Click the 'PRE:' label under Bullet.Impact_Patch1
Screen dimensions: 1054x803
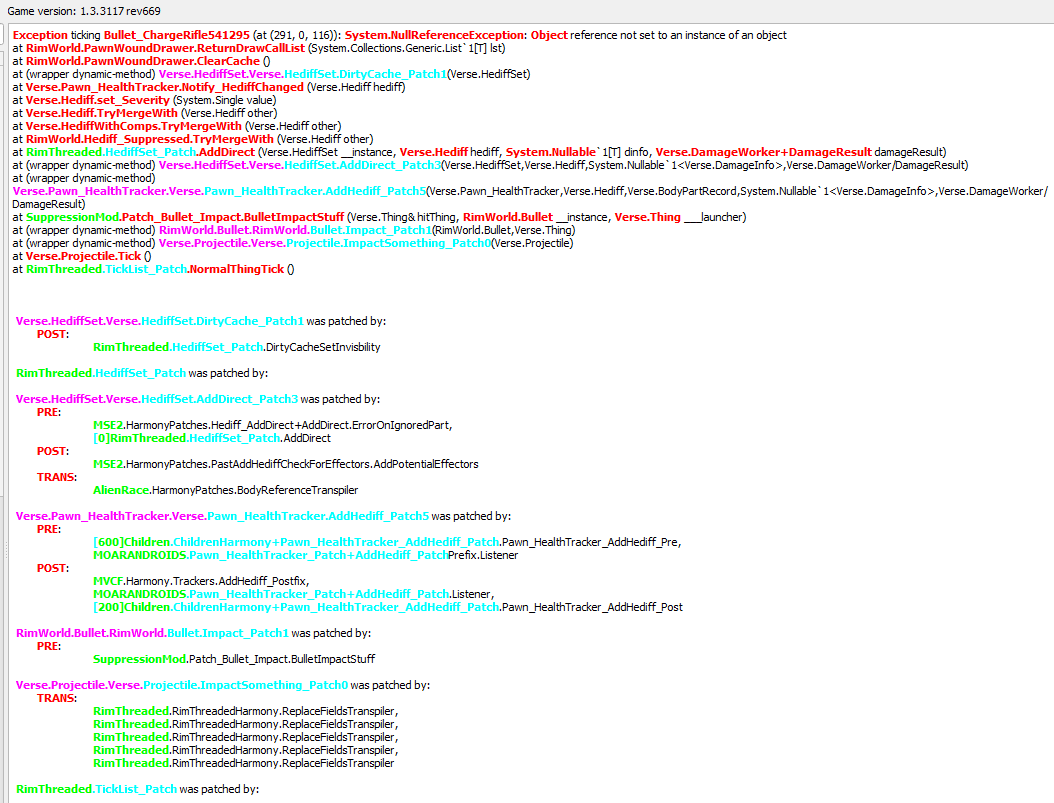49,646
